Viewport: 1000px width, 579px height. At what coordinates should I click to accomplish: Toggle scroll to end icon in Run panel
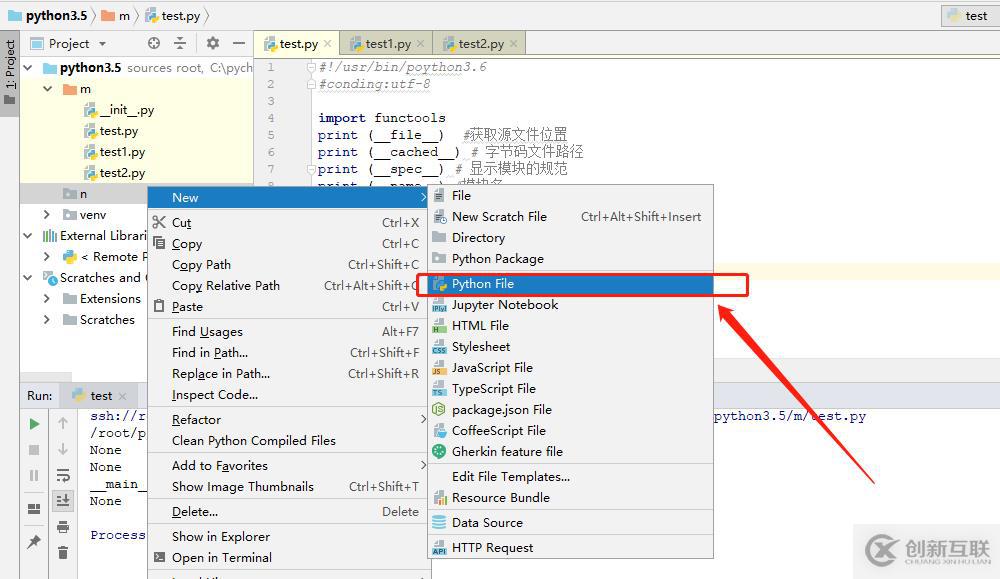tap(62, 501)
